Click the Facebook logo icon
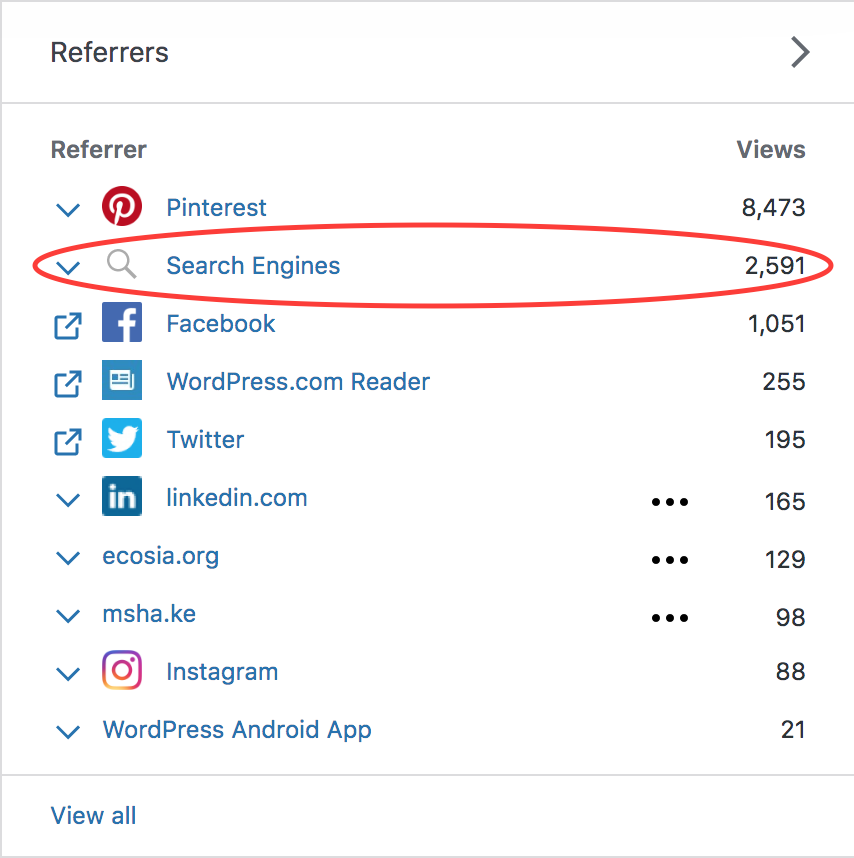Image resolution: width=854 pixels, height=858 pixels. [x=122, y=324]
